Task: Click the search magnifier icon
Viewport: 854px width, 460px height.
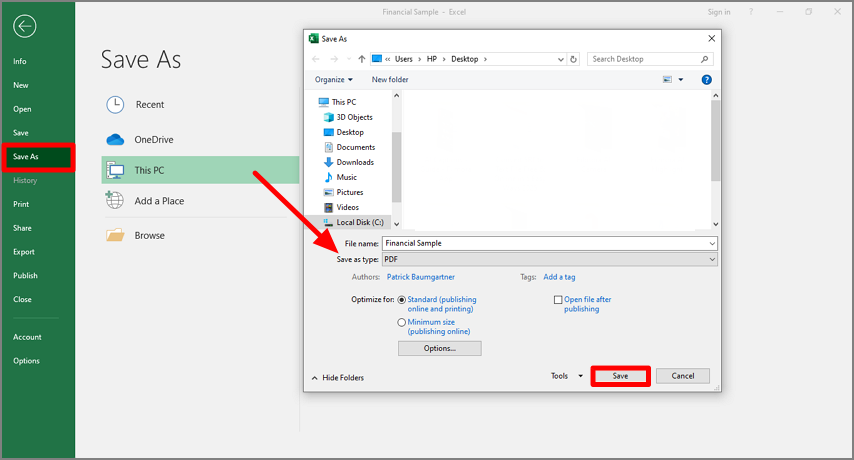Action: (x=704, y=59)
